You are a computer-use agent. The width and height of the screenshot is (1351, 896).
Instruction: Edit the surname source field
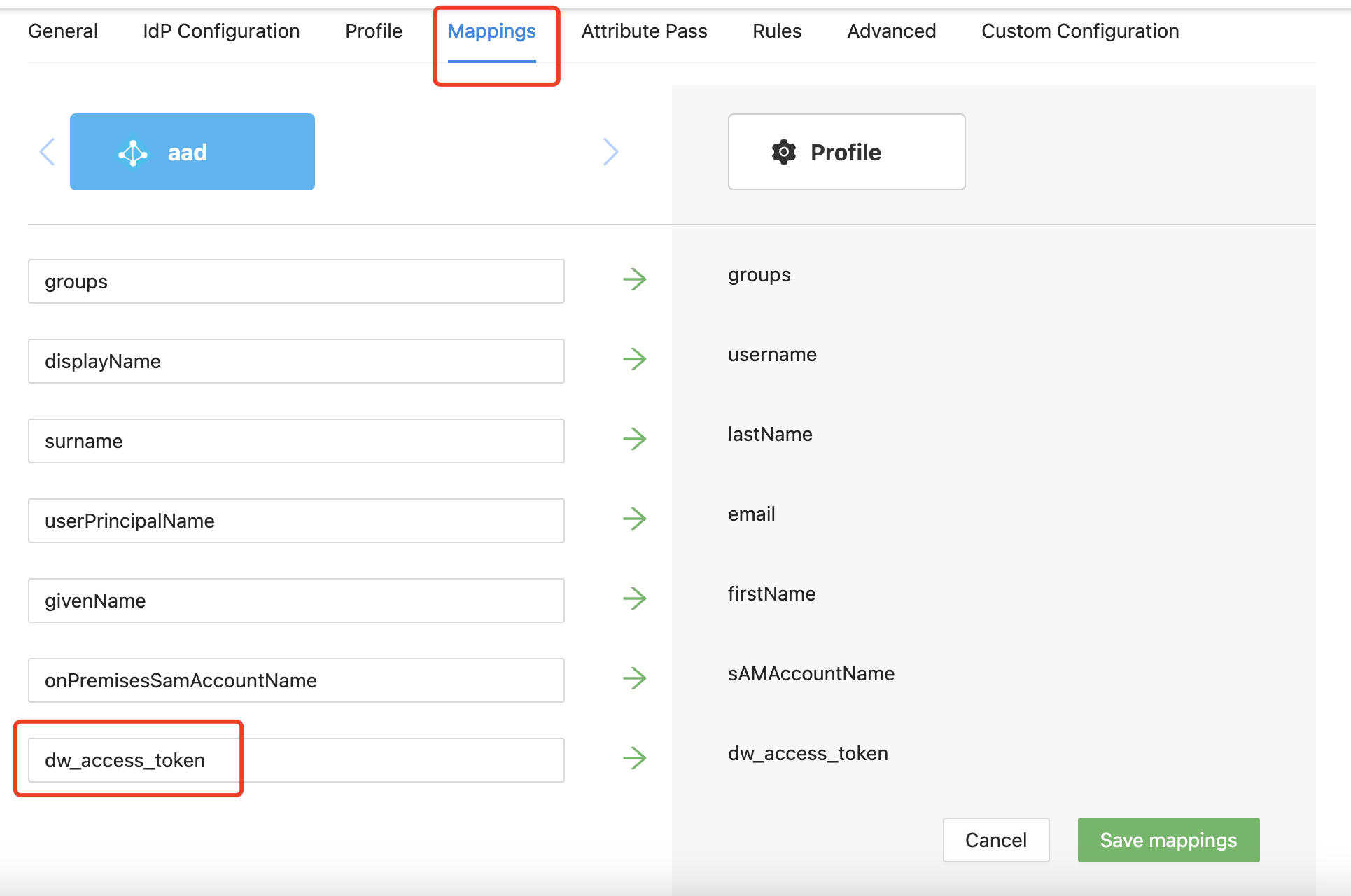296,441
